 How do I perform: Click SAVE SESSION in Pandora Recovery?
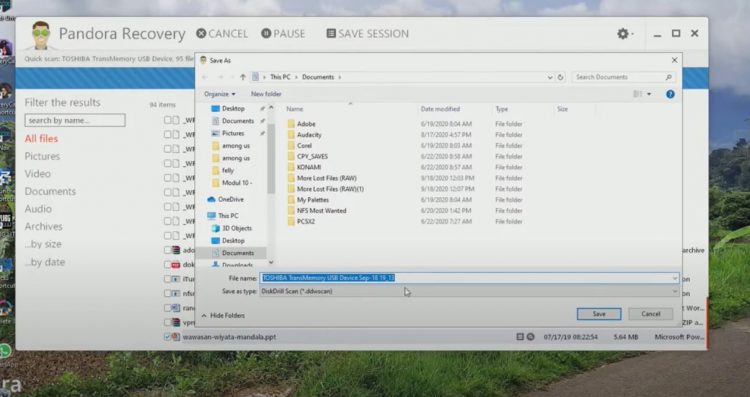point(367,33)
